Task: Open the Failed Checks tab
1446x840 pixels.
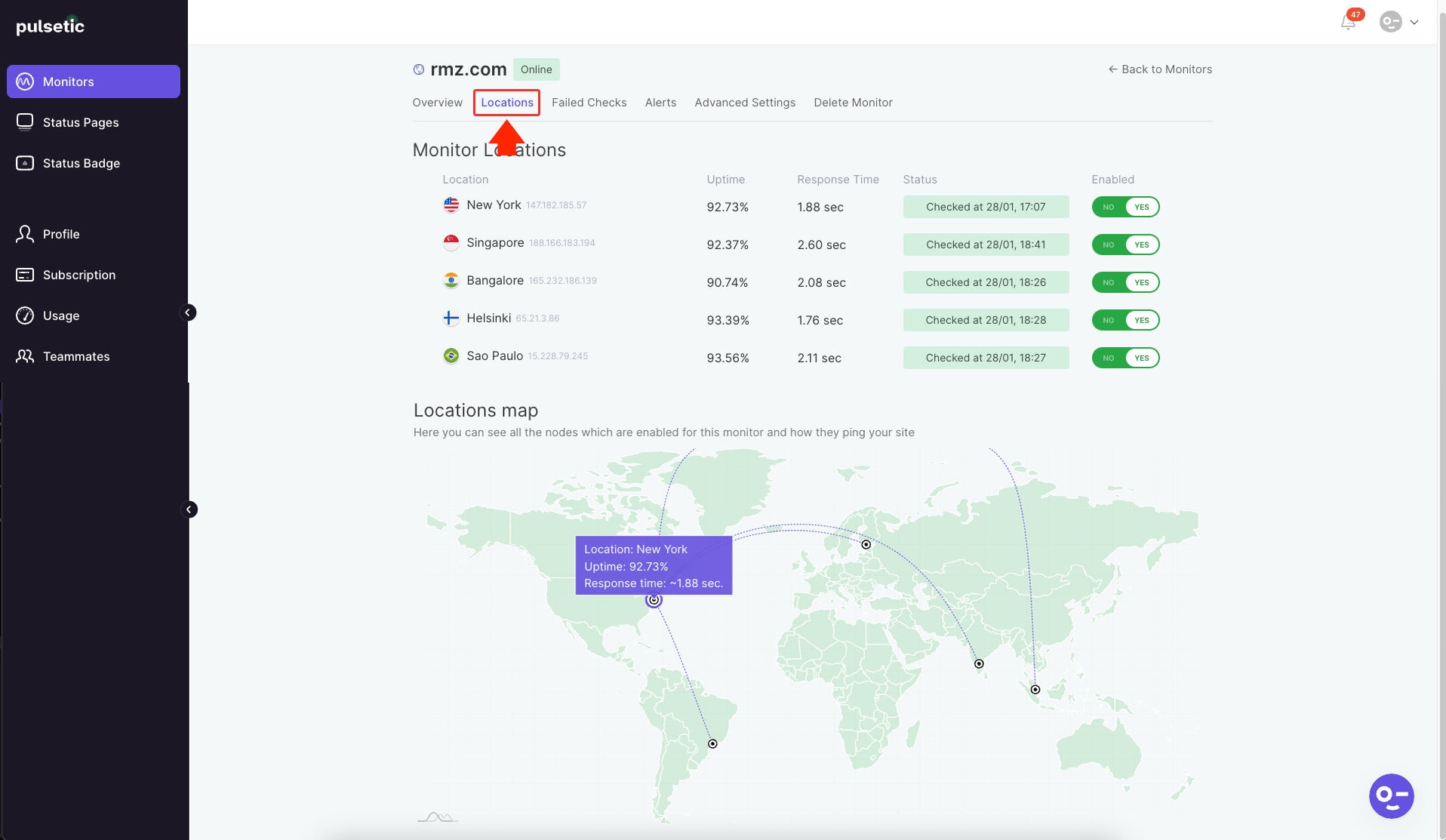Action: [x=589, y=103]
